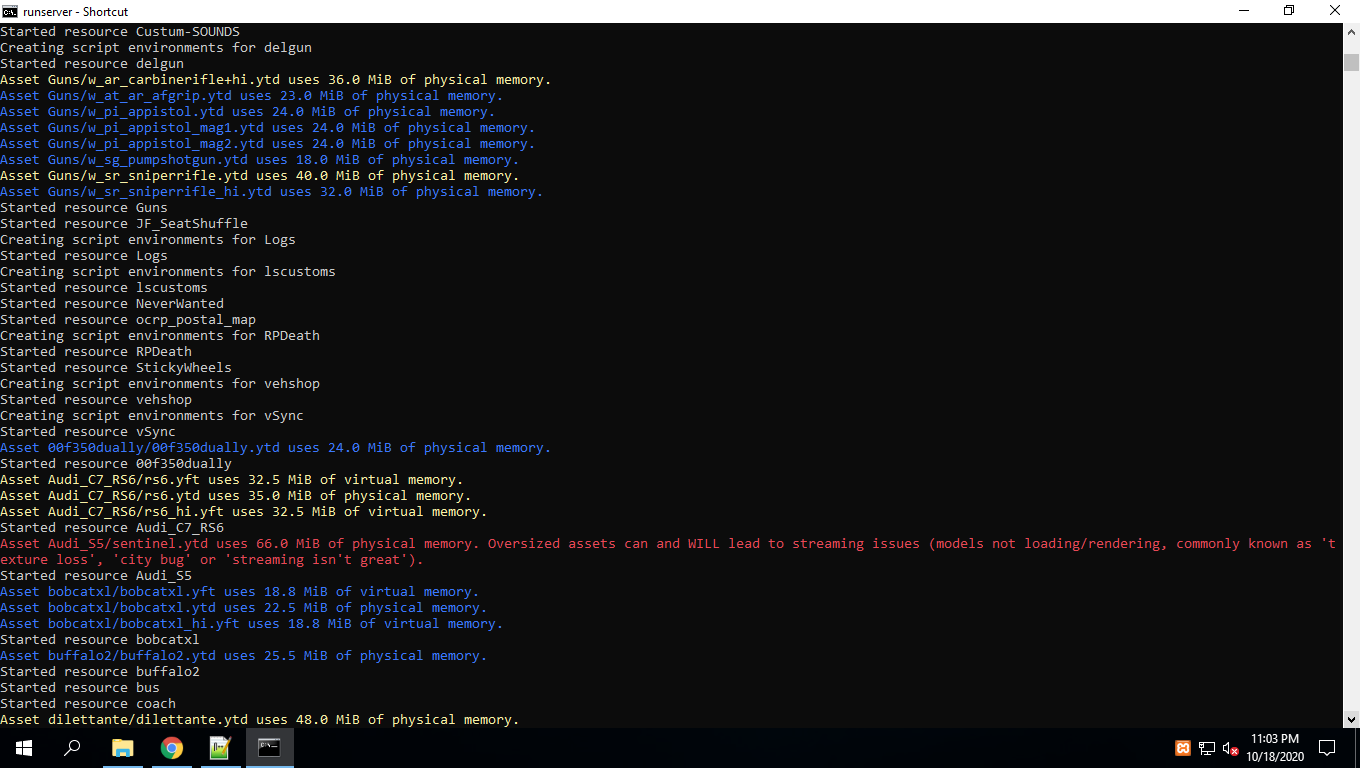This screenshot has height=768, width=1360.
Task: Click the 'Started resource lscustoms' line
Action: [104, 288]
